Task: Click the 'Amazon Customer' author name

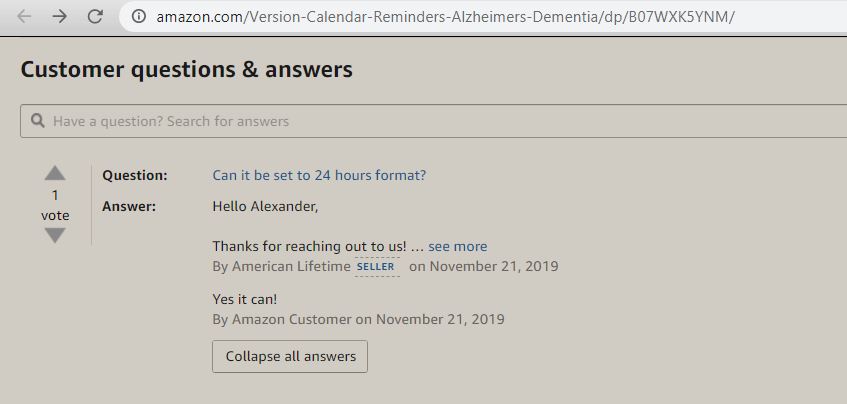Action: pos(292,319)
